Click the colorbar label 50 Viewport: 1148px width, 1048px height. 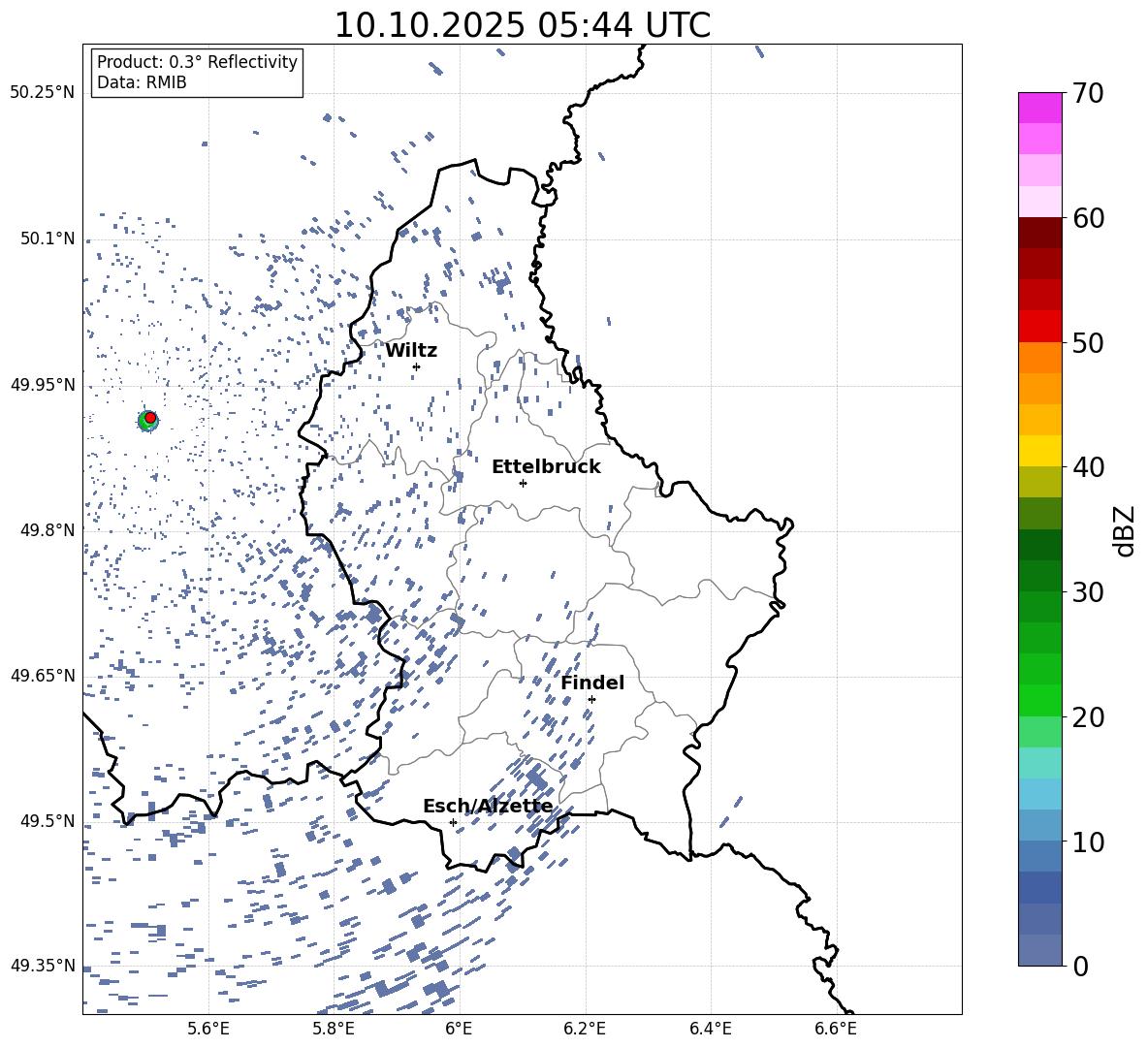pos(1088,343)
